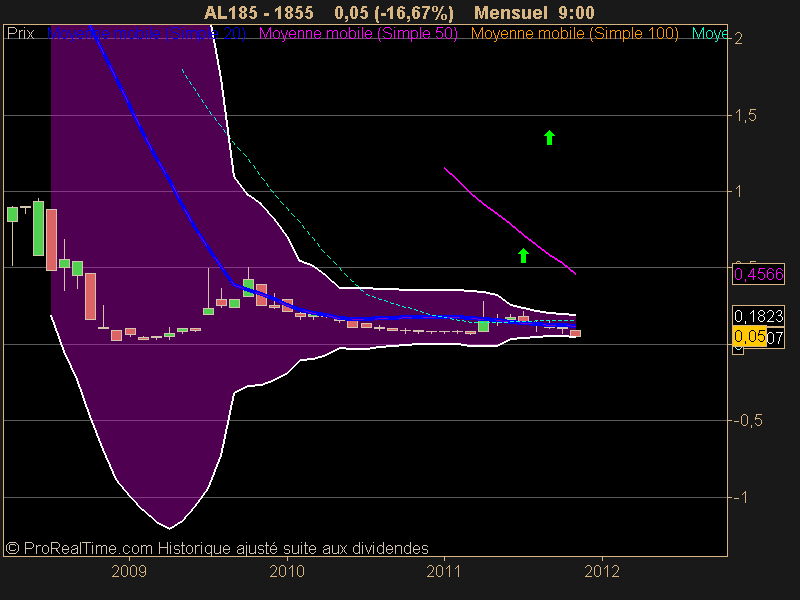The width and height of the screenshot is (800, 600).
Task: Select the Moyenne mobile (Simple 100) legend
Action: click(x=574, y=34)
